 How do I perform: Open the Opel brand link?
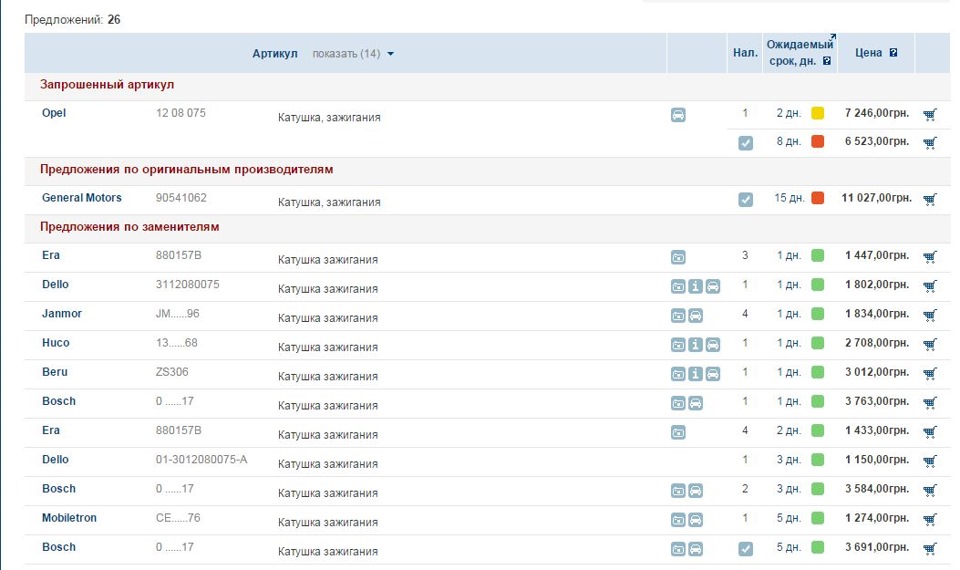coord(54,113)
